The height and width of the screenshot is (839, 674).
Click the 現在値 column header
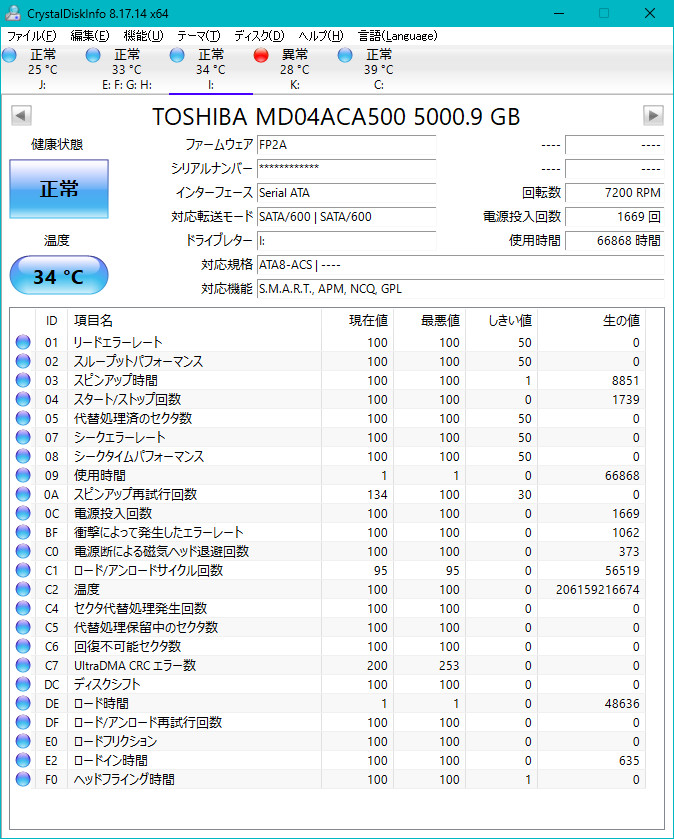(x=357, y=321)
